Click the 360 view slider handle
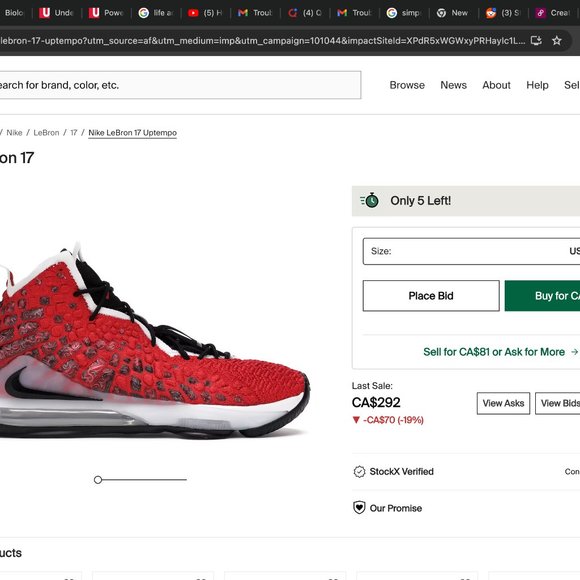Screen dimensions: 580x580 coord(98,480)
